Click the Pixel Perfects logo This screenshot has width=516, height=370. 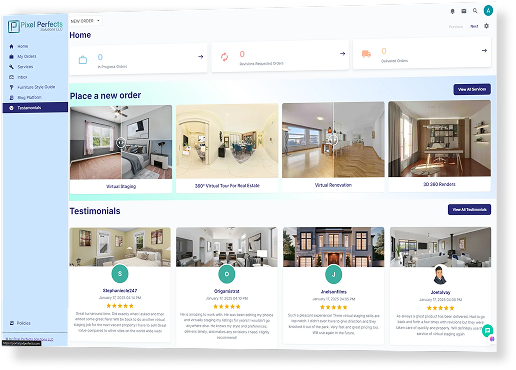pyautogui.click(x=35, y=26)
